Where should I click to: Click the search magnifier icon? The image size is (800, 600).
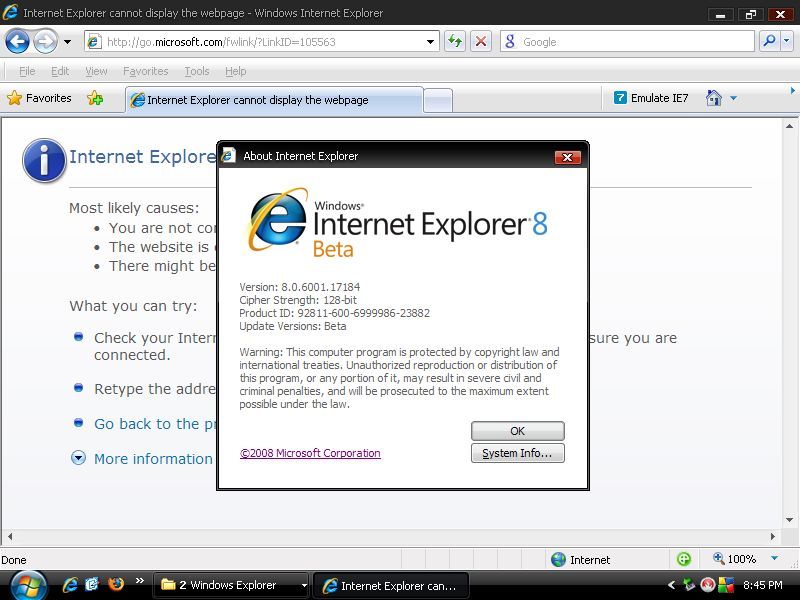pos(769,41)
